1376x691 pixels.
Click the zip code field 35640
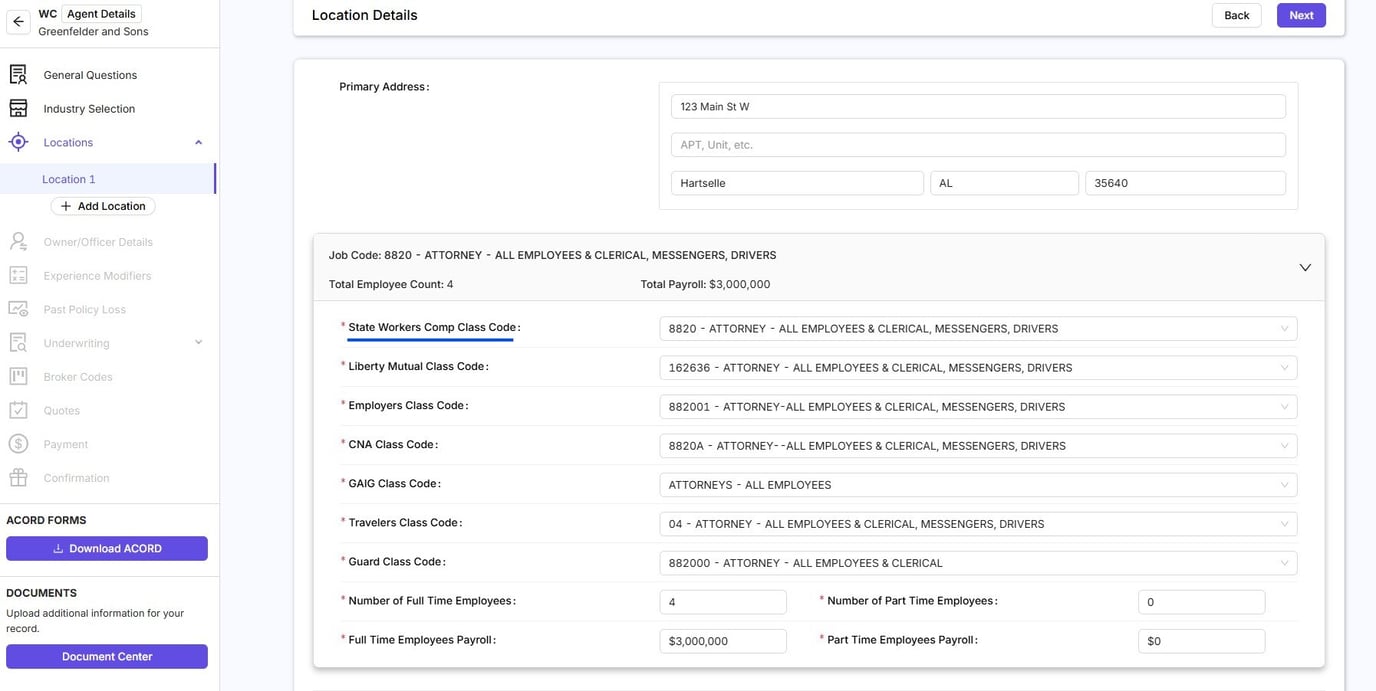pyautogui.click(x=1185, y=183)
